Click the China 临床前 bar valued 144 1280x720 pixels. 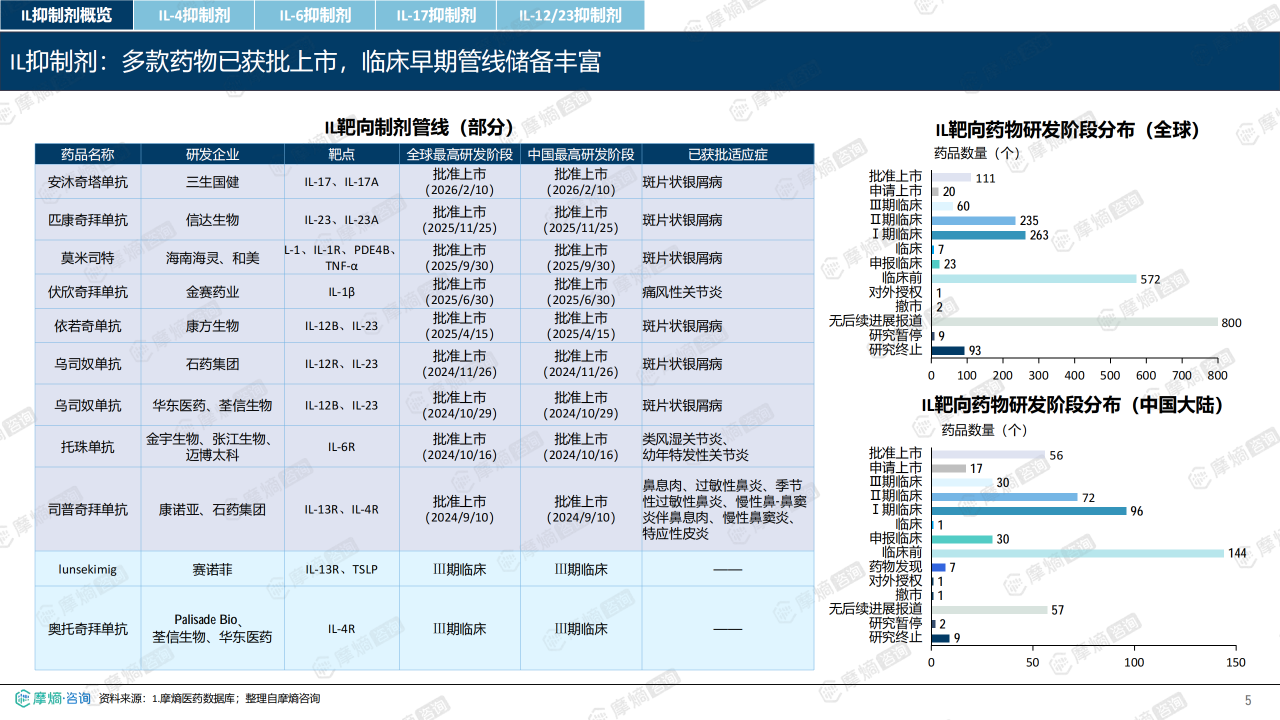point(1078,553)
